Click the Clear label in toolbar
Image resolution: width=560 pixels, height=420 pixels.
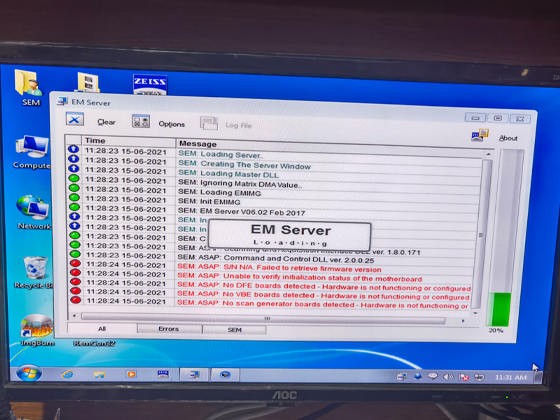[x=106, y=122]
